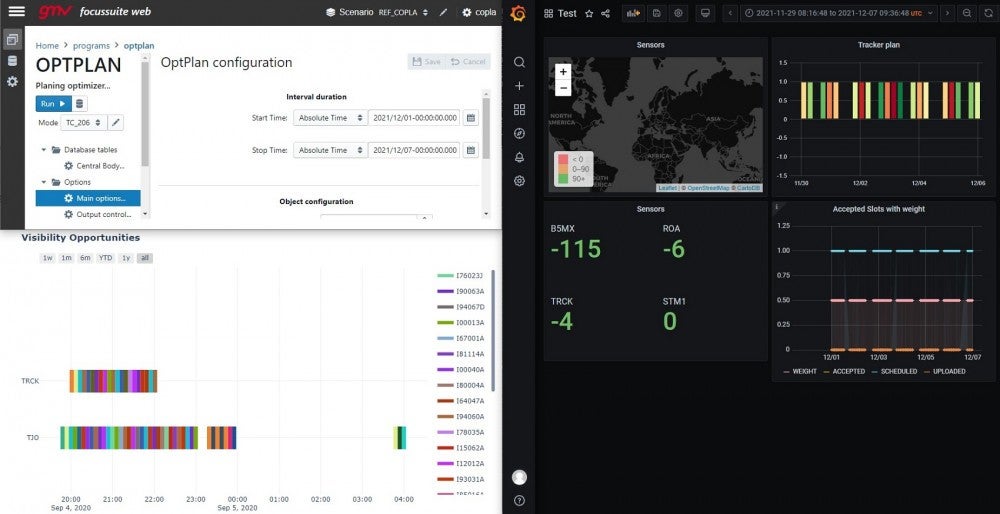Share the Test dashboard
This screenshot has width=1000, height=514.
[606, 13]
